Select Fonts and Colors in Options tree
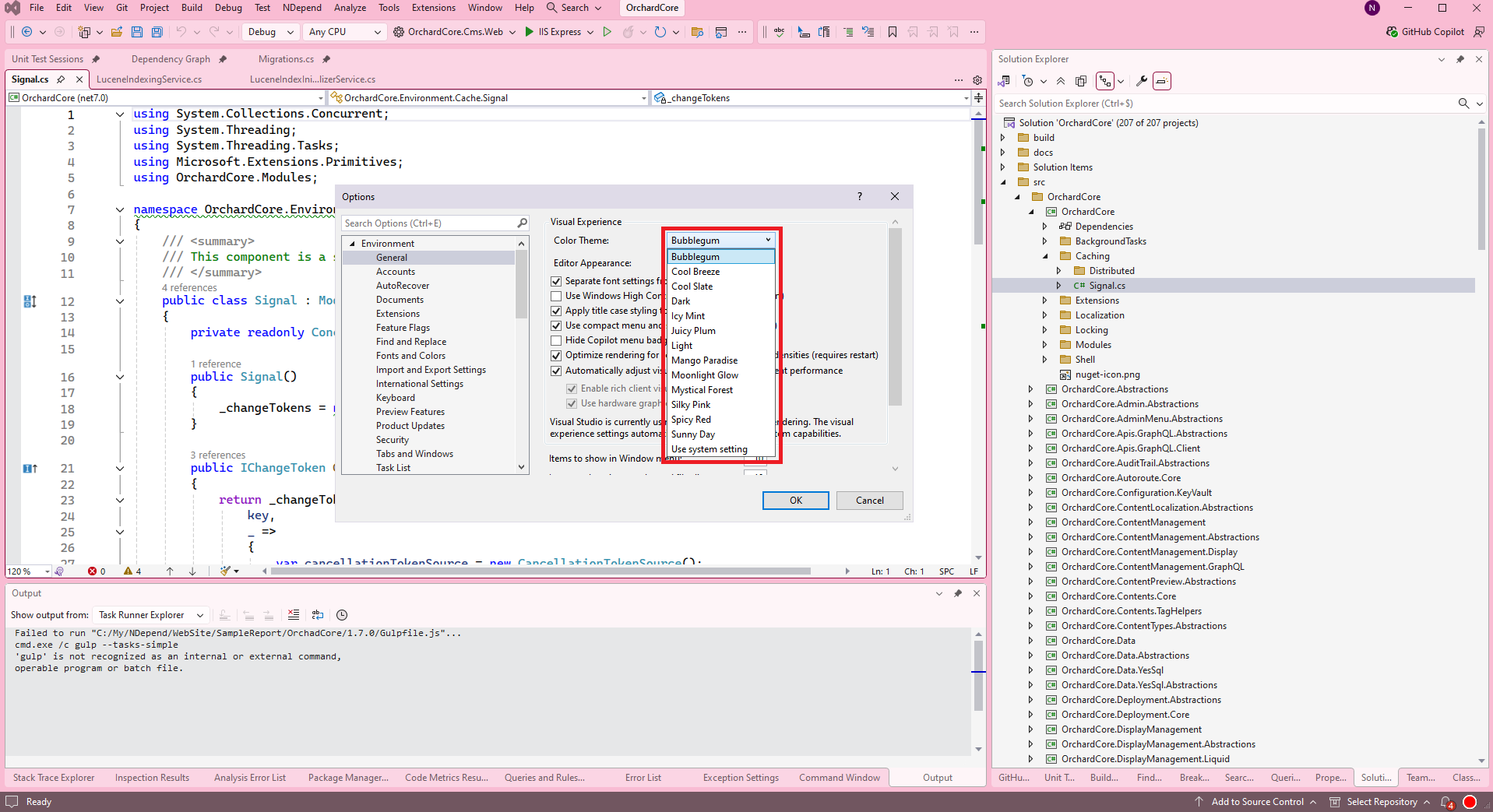1493x812 pixels. pyautogui.click(x=410, y=356)
